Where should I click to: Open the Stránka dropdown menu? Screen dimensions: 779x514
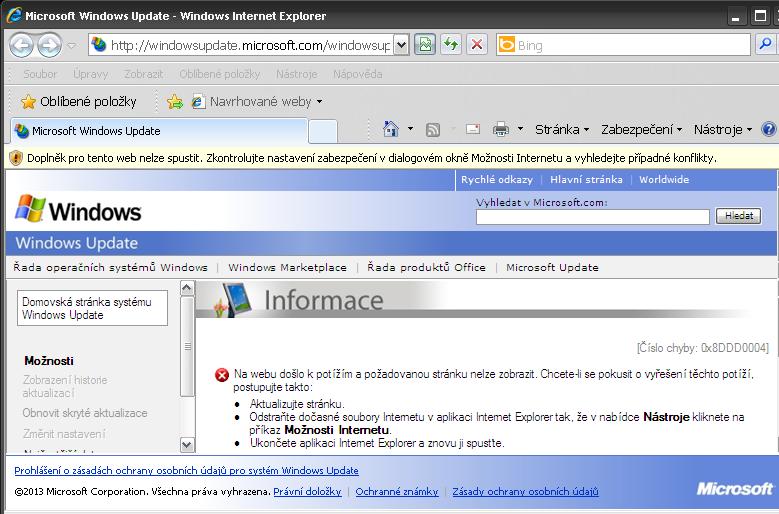(x=562, y=130)
